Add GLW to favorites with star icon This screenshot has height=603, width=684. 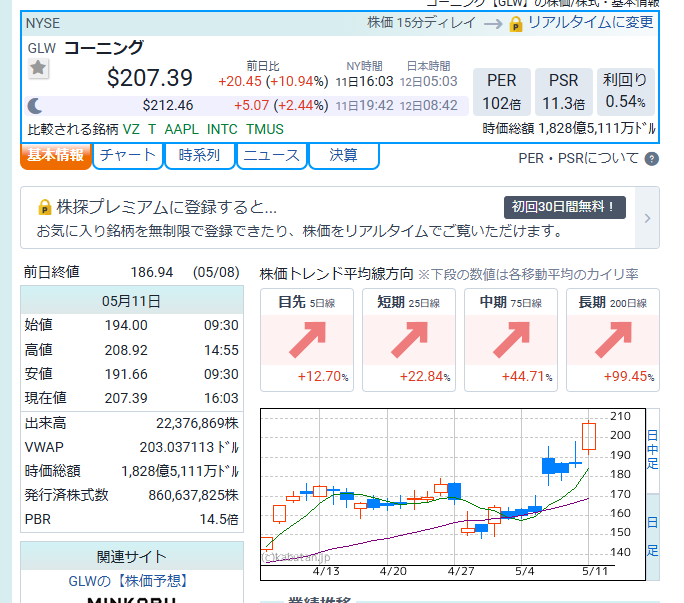38,69
